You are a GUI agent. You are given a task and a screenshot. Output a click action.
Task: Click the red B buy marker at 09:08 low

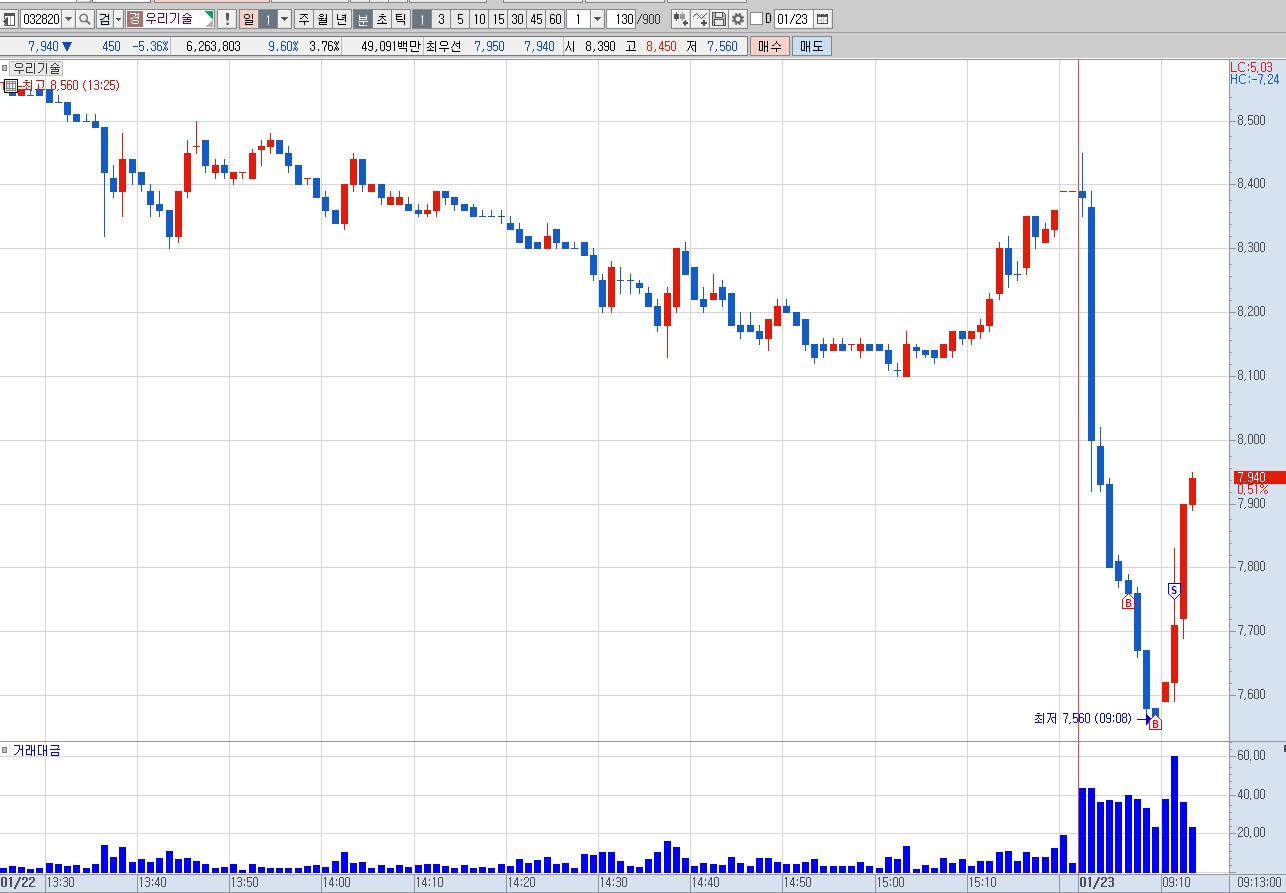pyautogui.click(x=1156, y=724)
